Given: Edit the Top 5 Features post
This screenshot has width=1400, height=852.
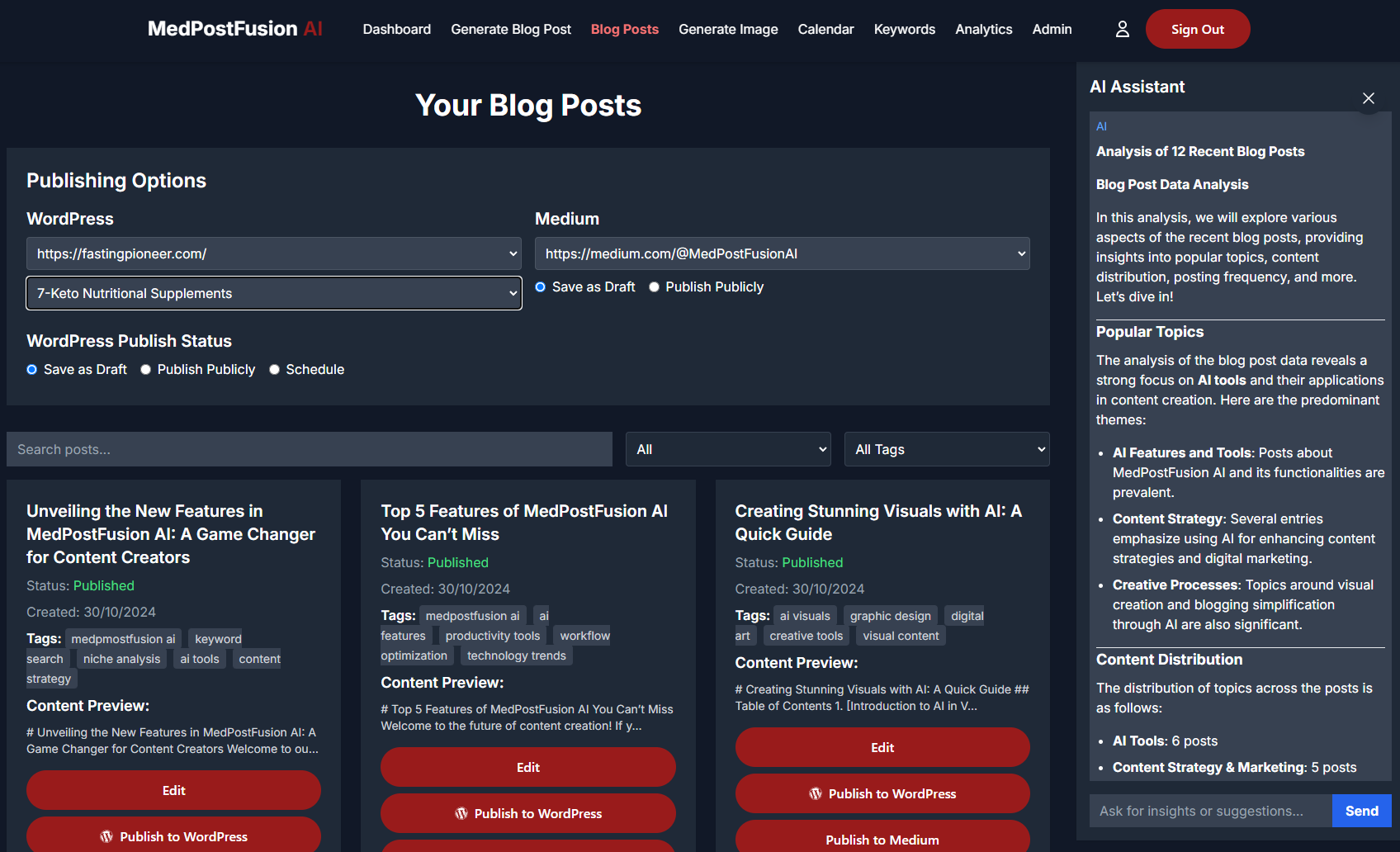Looking at the screenshot, I should pyautogui.click(x=528, y=767).
